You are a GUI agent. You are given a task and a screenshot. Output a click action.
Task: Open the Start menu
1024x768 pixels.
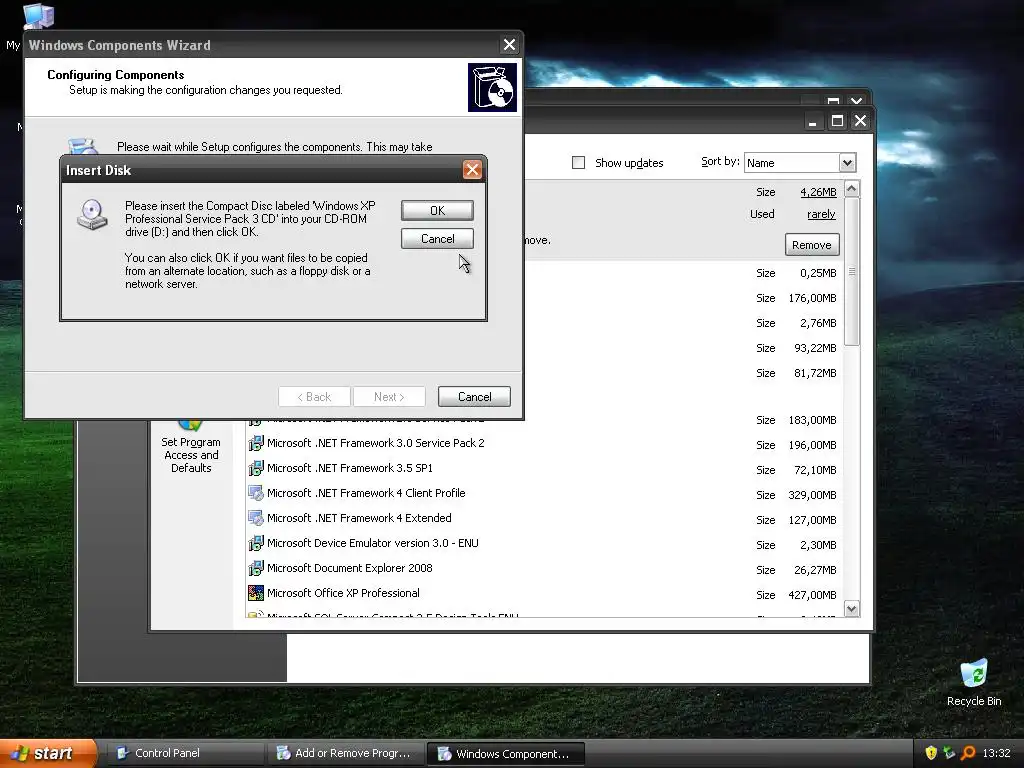[x=48, y=753]
